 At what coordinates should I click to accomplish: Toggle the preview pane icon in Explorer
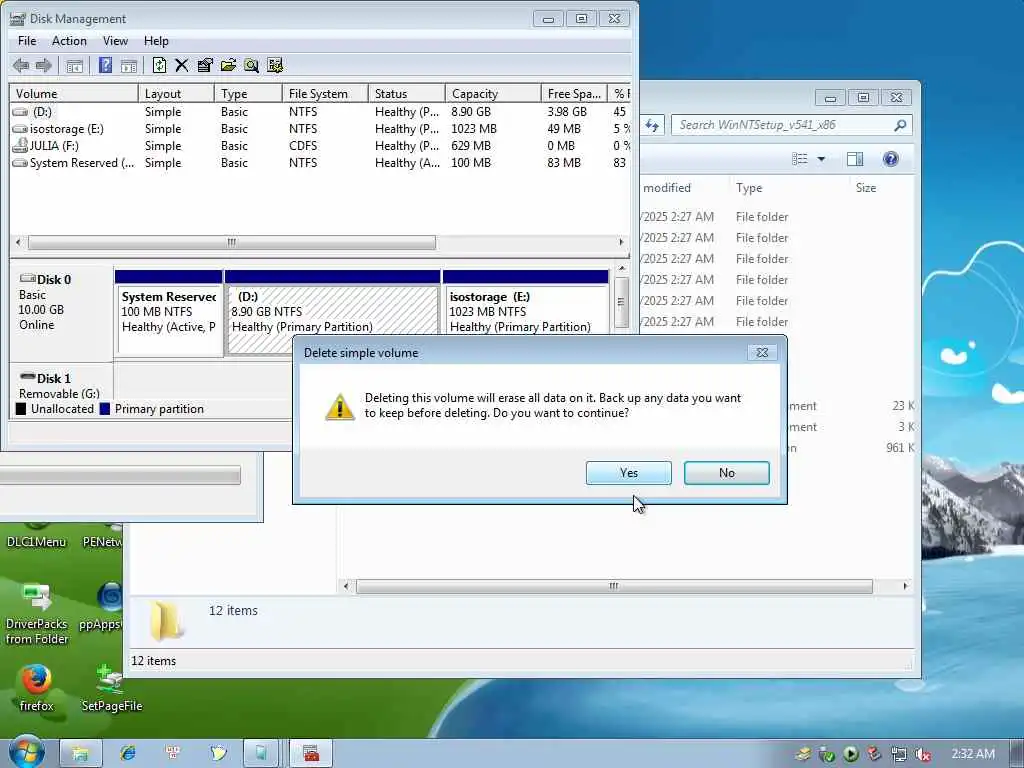854,159
